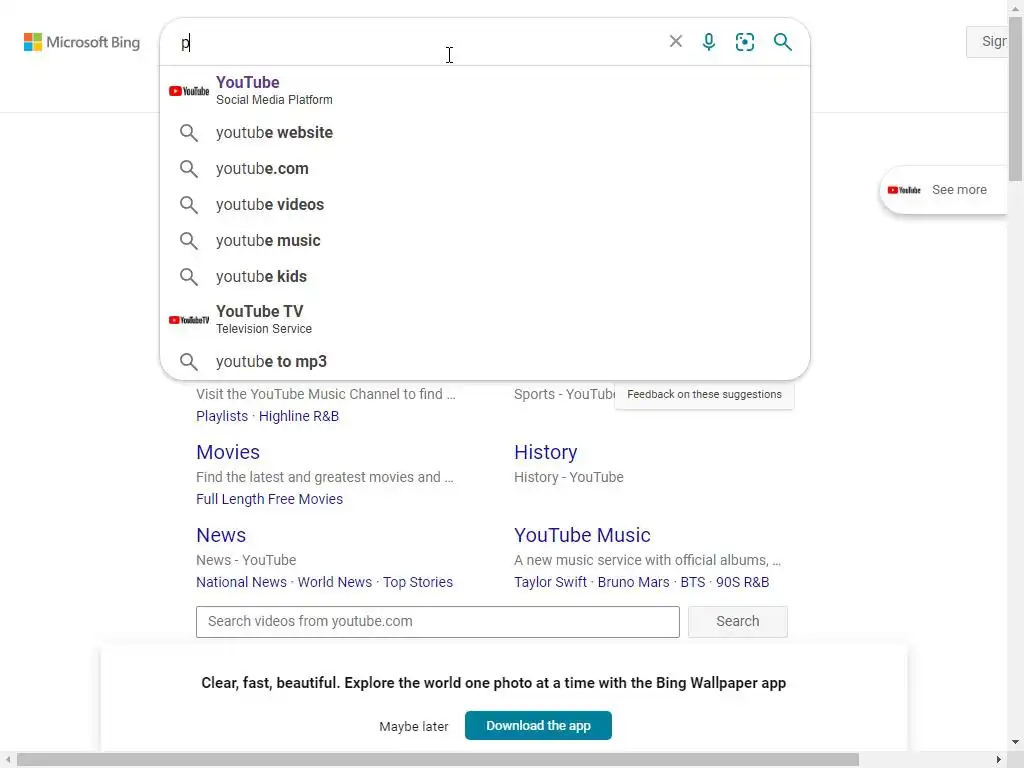Click magnifier icon beside 'youtube music'
This screenshot has width=1024, height=768.
tap(189, 240)
